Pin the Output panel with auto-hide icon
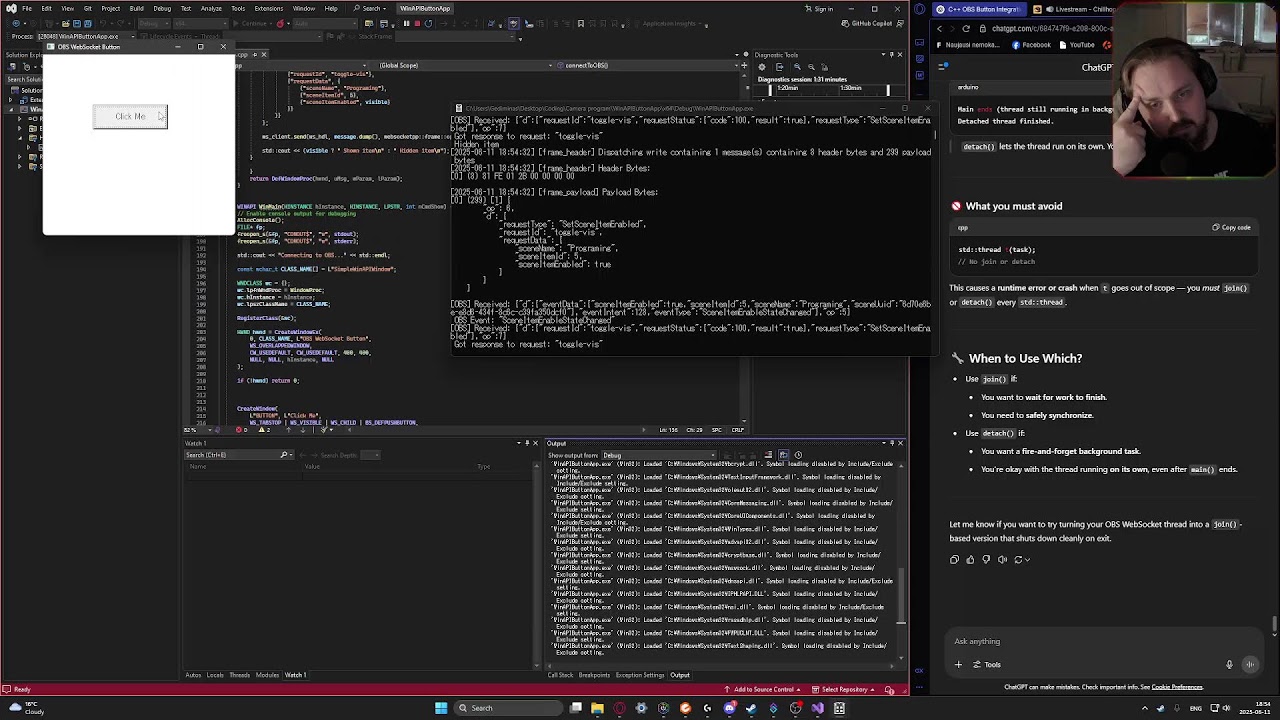This screenshot has height=720, width=1280. coord(891,443)
